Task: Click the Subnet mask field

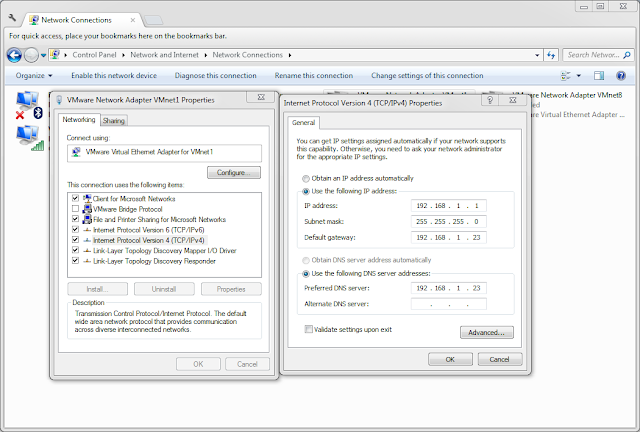Action: 449,222
